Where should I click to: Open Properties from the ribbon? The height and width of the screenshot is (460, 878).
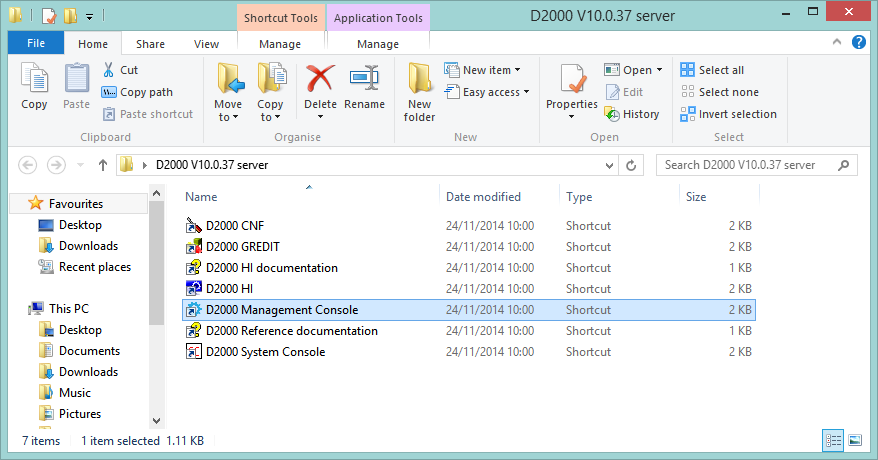(572, 80)
